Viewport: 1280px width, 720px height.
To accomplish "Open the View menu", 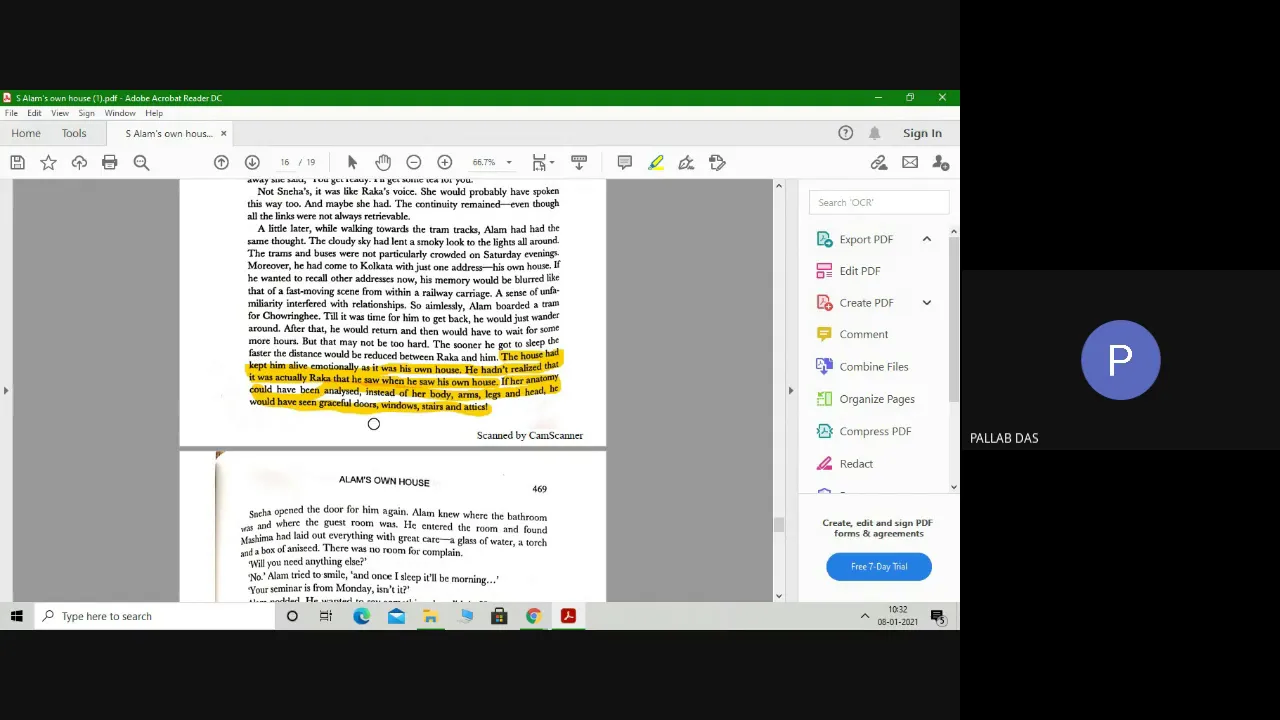I will pyautogui.click(x=60, y=113).
